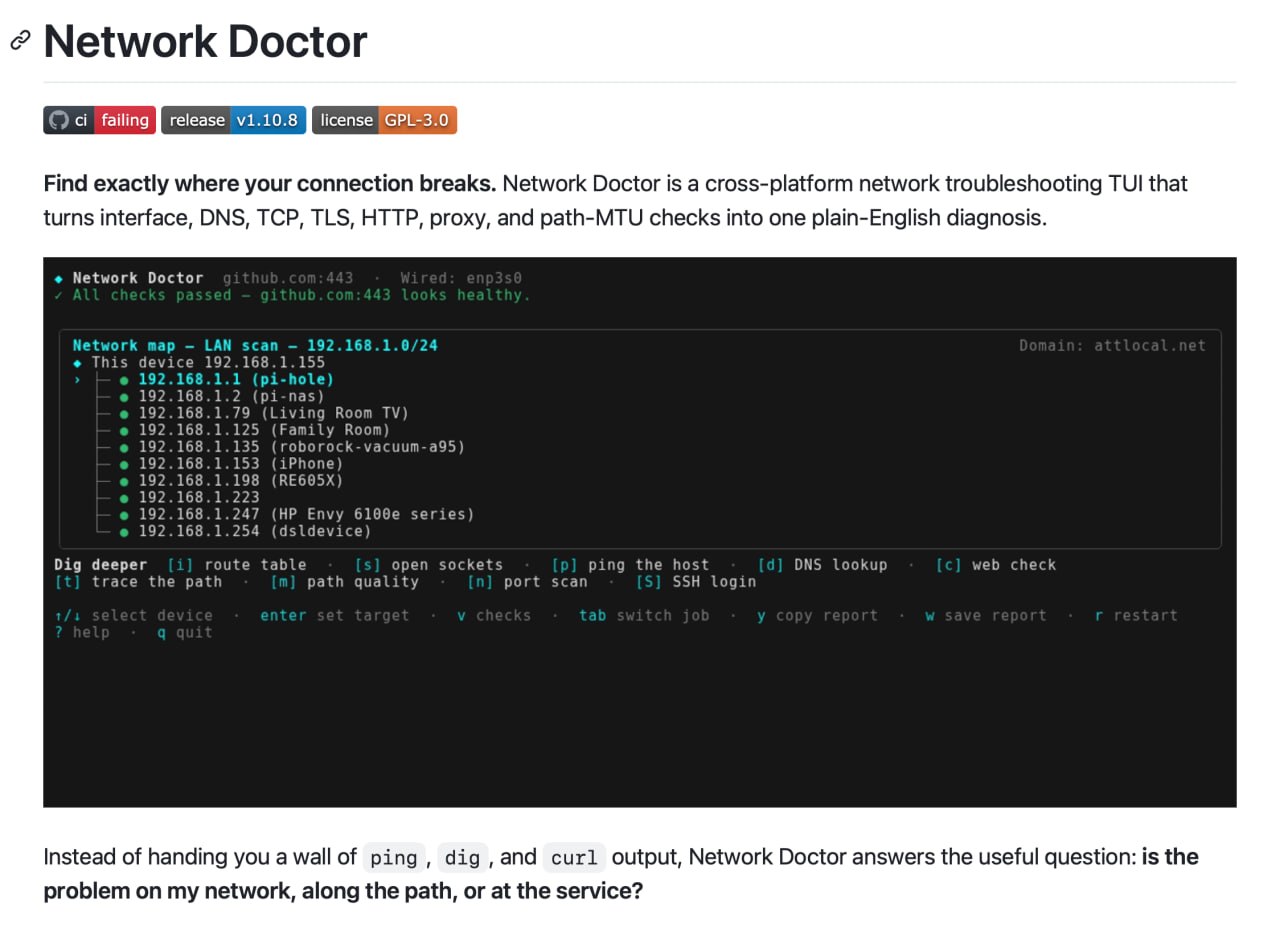Click the select device arrows hint
1280x939 pixels.
(133, 616)
